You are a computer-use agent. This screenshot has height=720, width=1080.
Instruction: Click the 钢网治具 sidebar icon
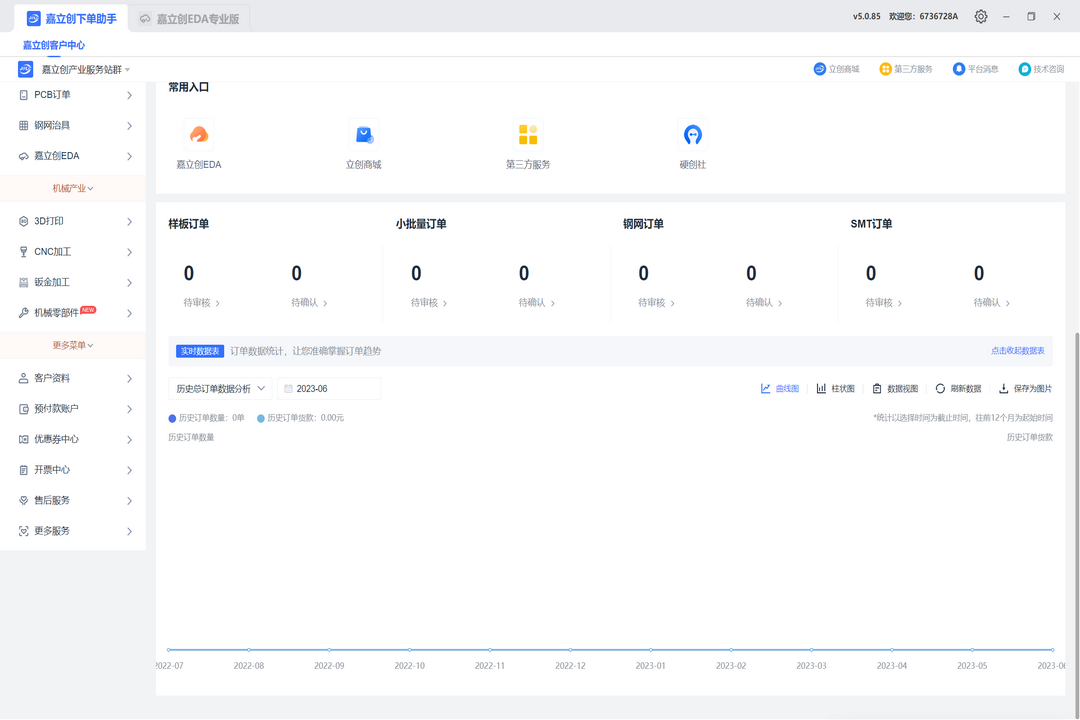click(23, 125)
